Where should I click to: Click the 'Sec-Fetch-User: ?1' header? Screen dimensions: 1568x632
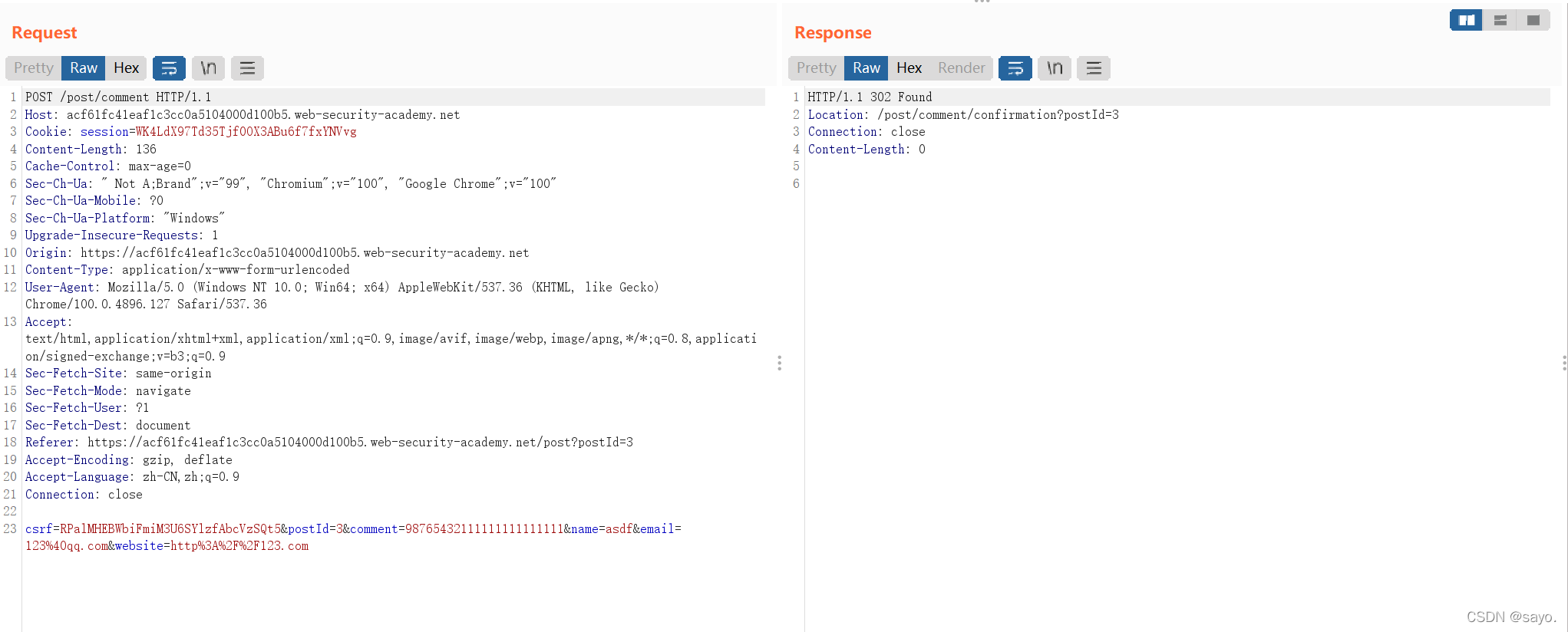pos(87,408)
